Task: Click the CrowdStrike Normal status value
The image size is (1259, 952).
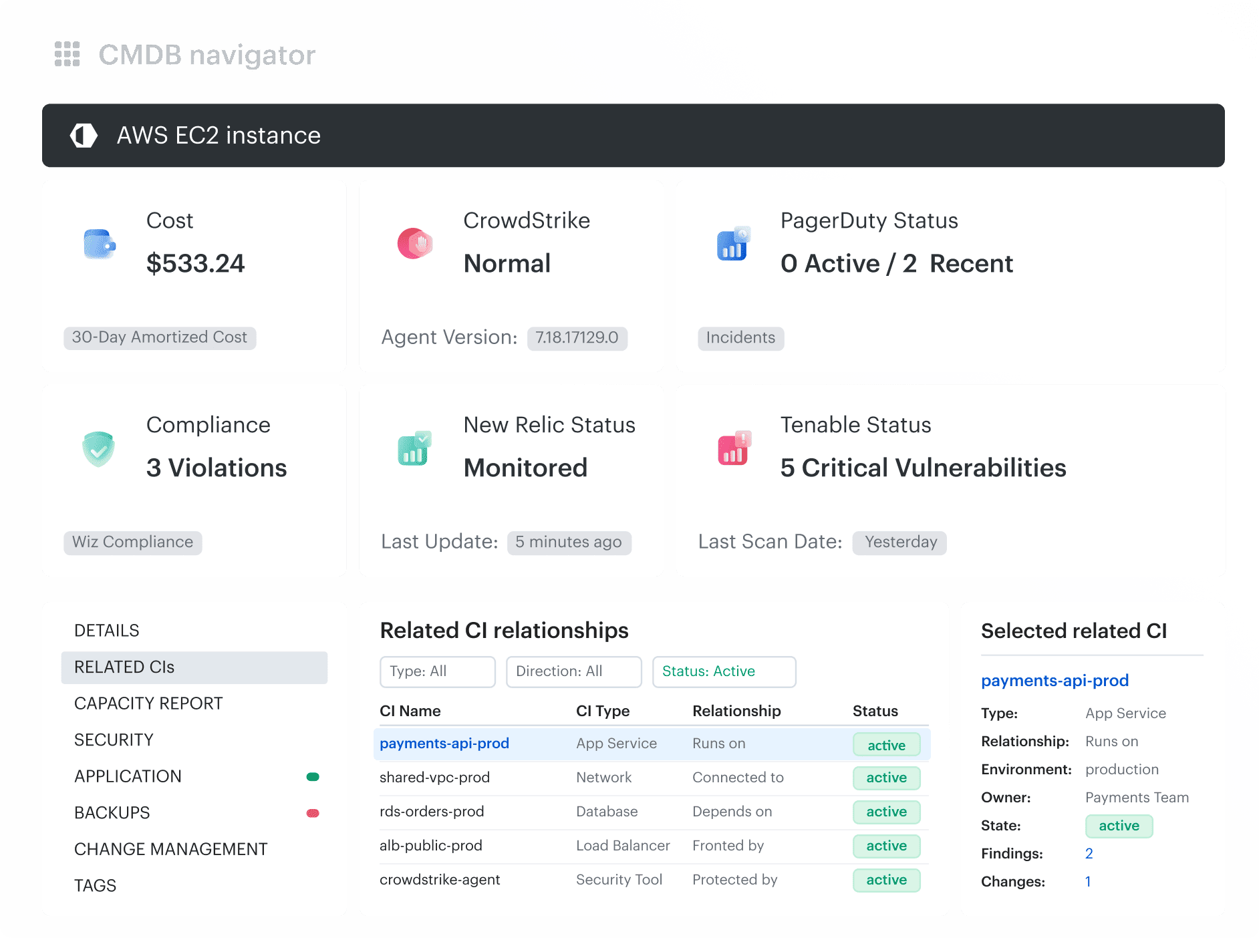Action: pos(507,264)
